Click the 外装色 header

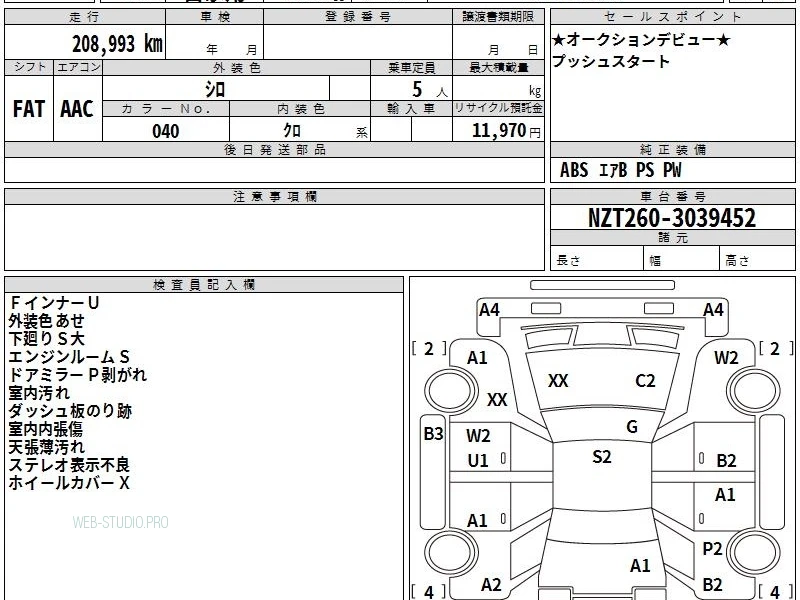click(x=236, y=68)
